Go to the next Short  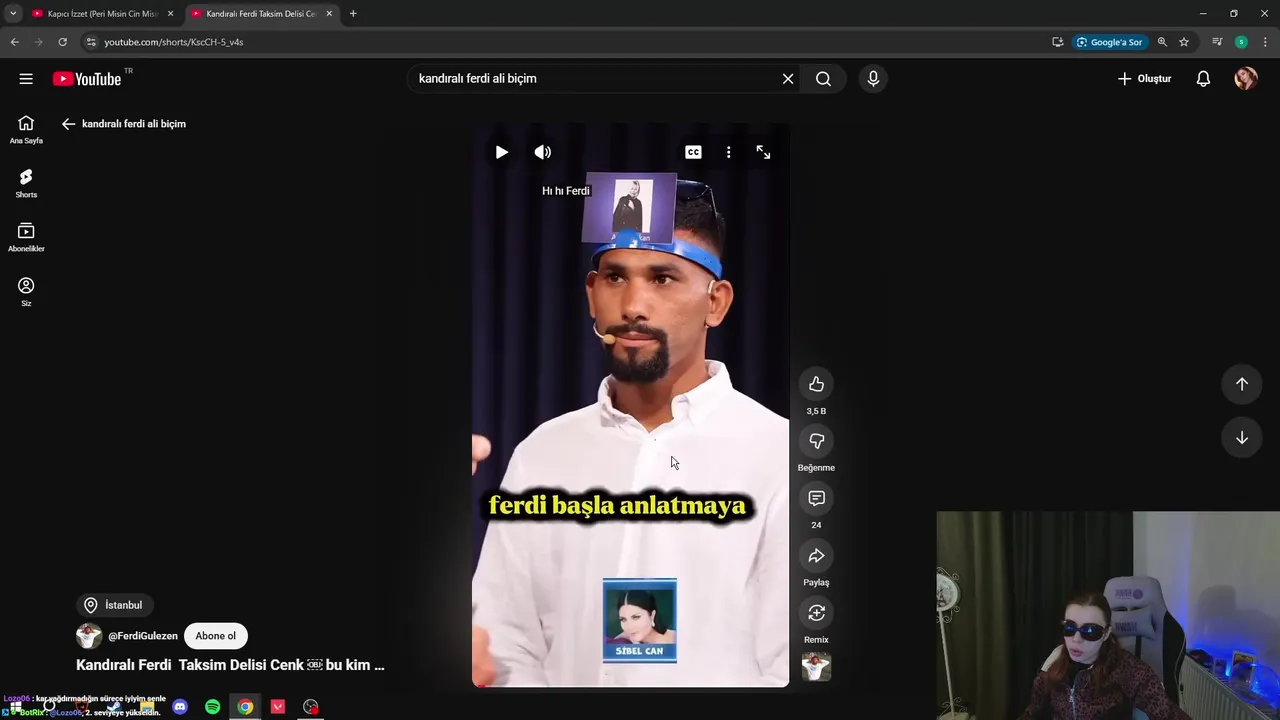click(x=1241, y=438)
